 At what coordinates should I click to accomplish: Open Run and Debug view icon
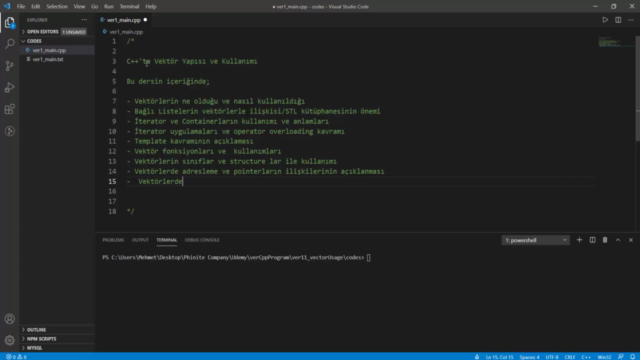click(x=9, y=87)
